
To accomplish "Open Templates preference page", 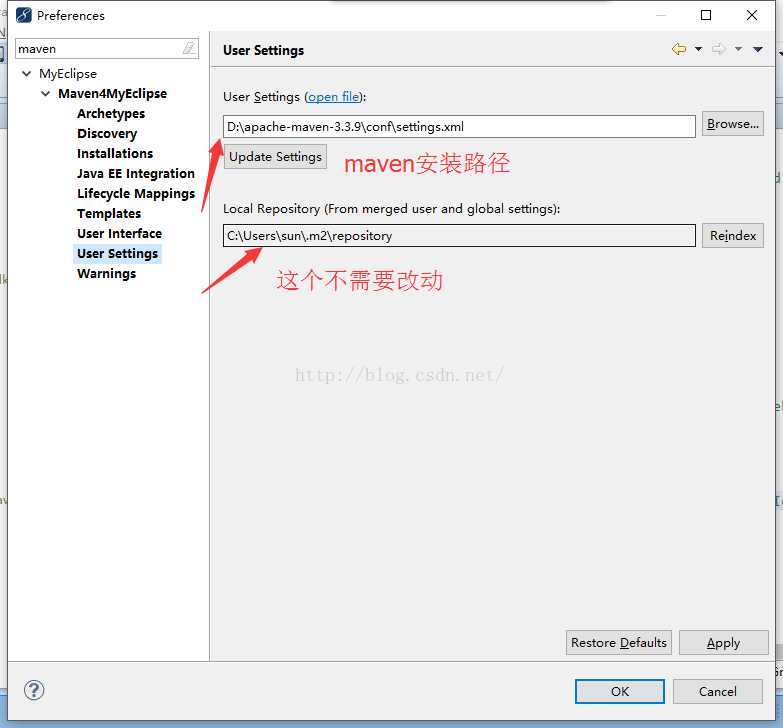I will (109, 214).
